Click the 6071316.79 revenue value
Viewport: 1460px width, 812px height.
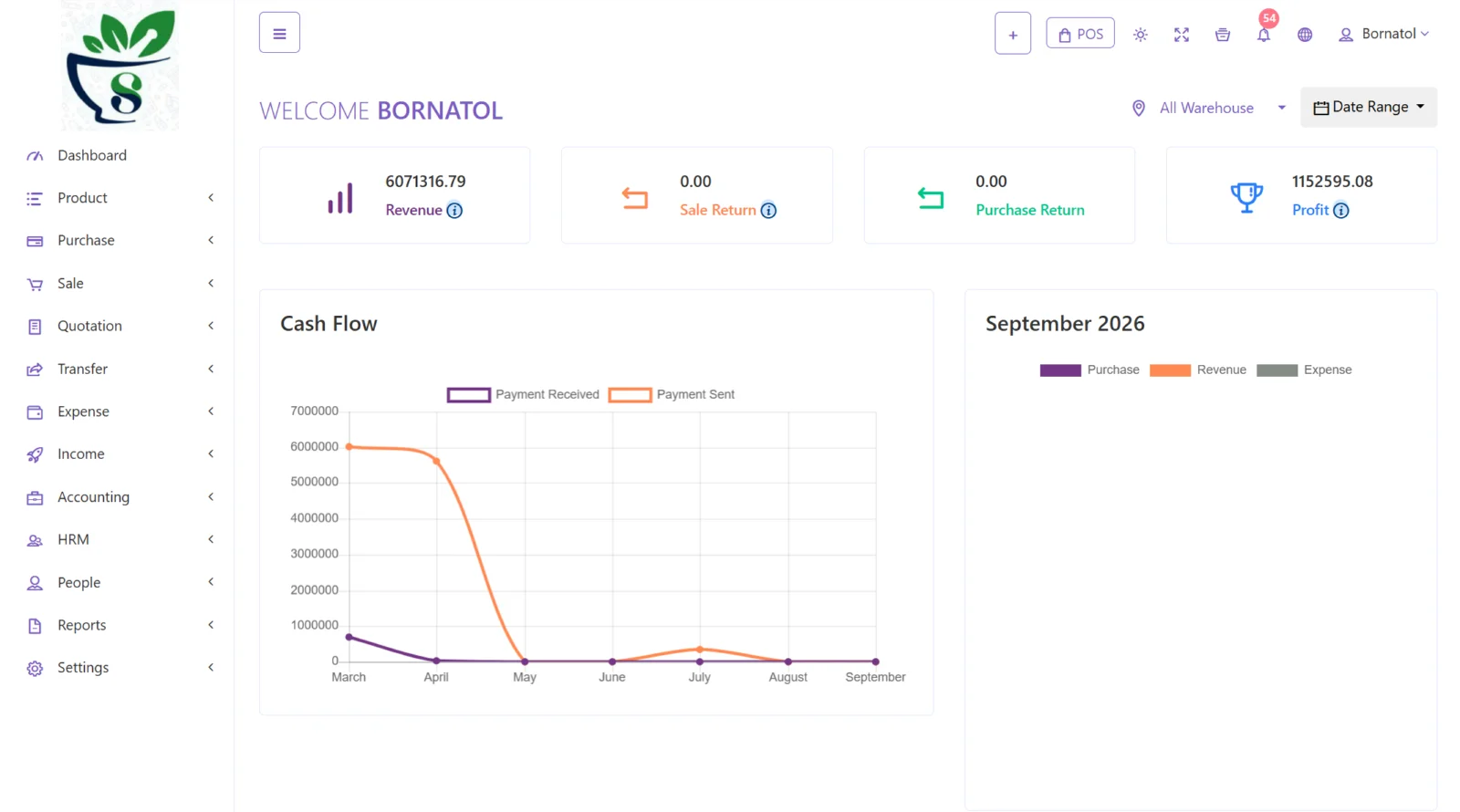click(425, 182)
